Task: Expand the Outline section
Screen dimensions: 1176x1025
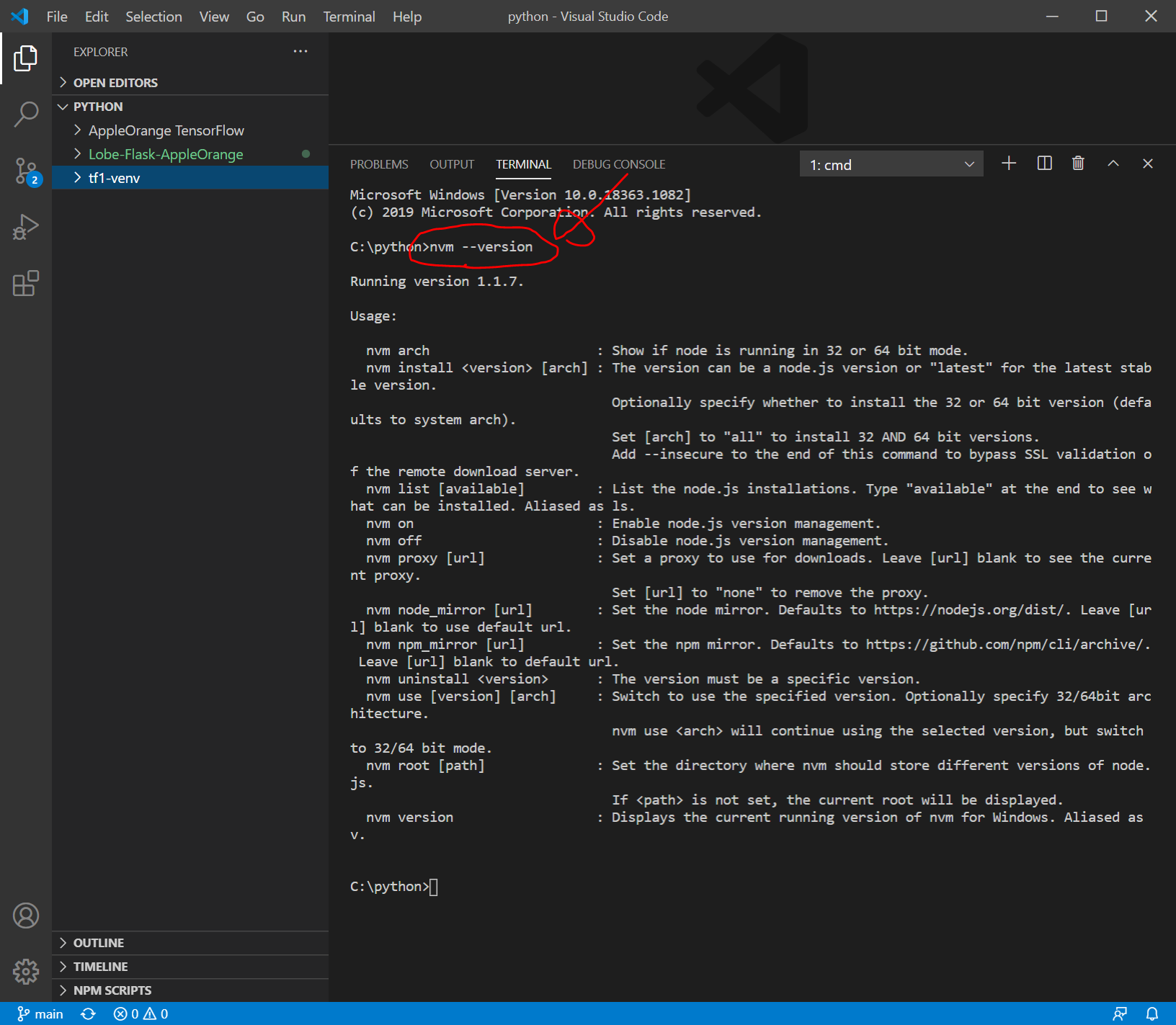Action: [190, 943]
